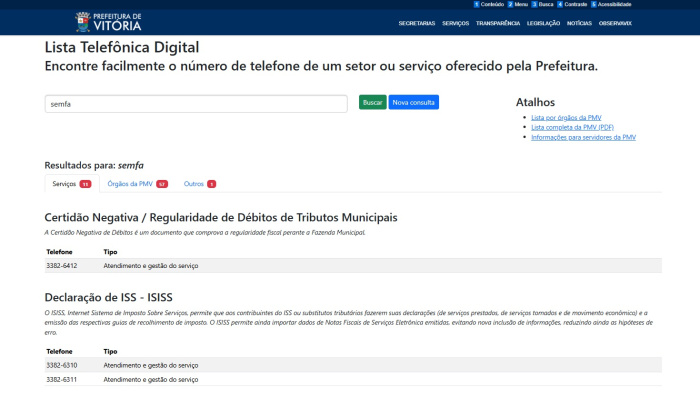Click the Nova consulta button
Screen dimensions: 700x397
(413, 102)
